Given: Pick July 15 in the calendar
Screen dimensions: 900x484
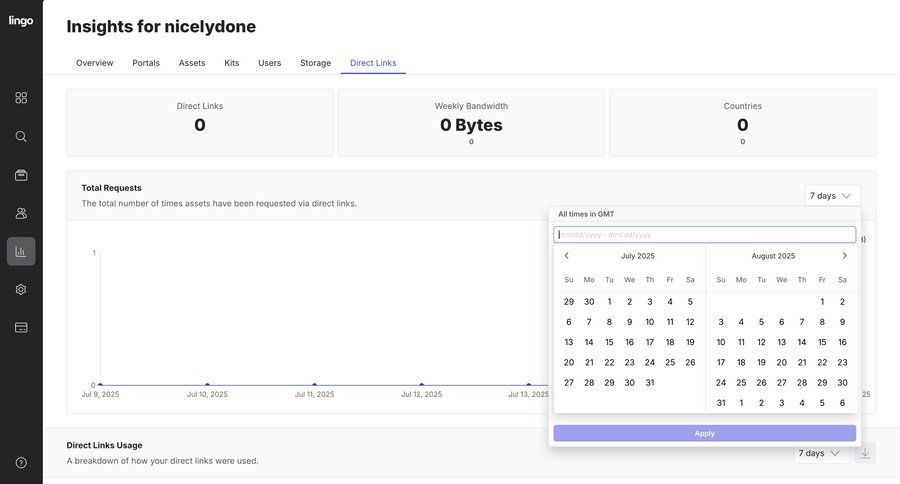Looking at the screenshot, I should click(610, 342).
